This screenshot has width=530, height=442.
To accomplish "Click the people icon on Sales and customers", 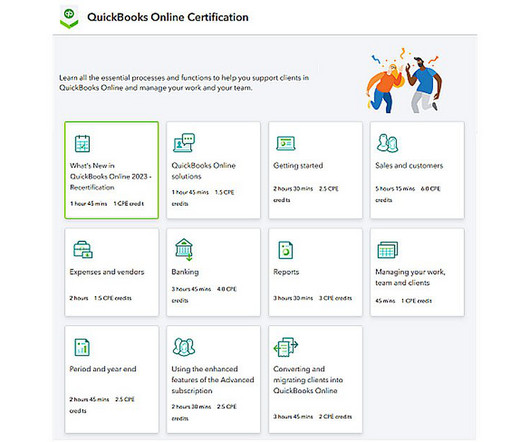I will pos(387,143).
